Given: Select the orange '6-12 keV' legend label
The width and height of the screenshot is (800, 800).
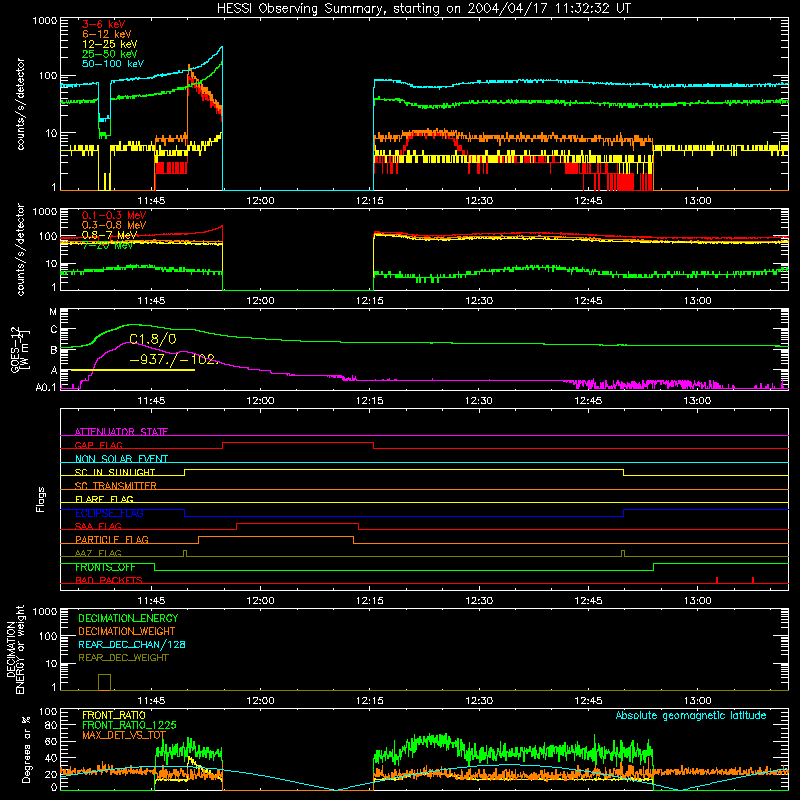Looking at the screenshot, I should pyautogui.click(x=107, y=34).
